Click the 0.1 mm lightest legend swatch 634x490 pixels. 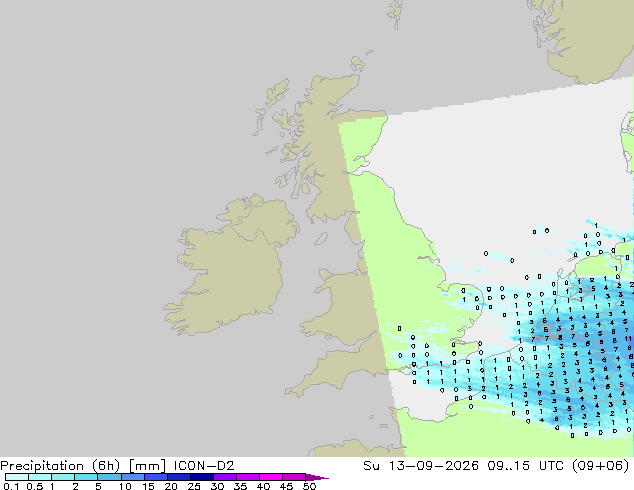17,477
